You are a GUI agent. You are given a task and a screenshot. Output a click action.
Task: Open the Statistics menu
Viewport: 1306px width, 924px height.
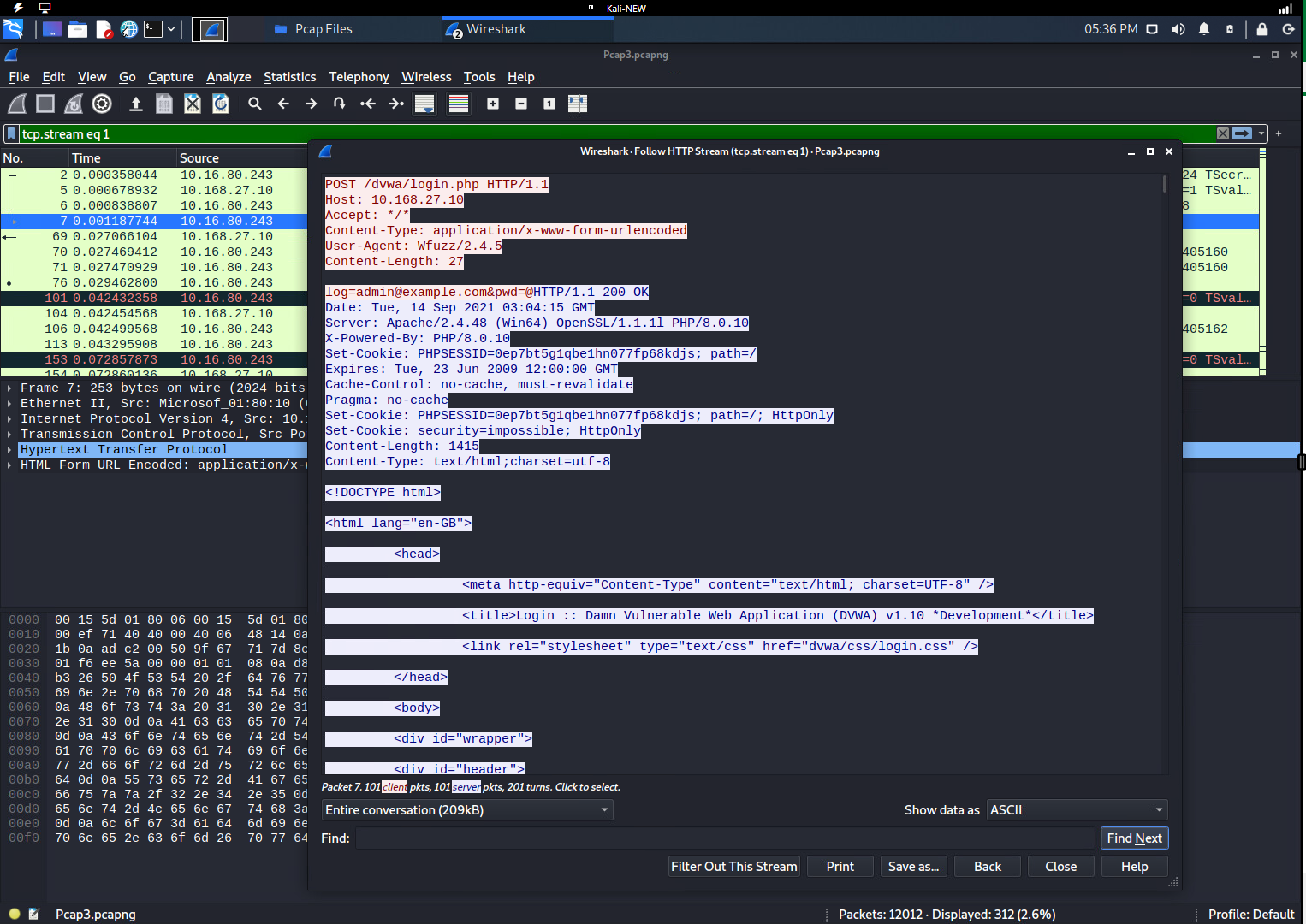(x=289, y=77)
